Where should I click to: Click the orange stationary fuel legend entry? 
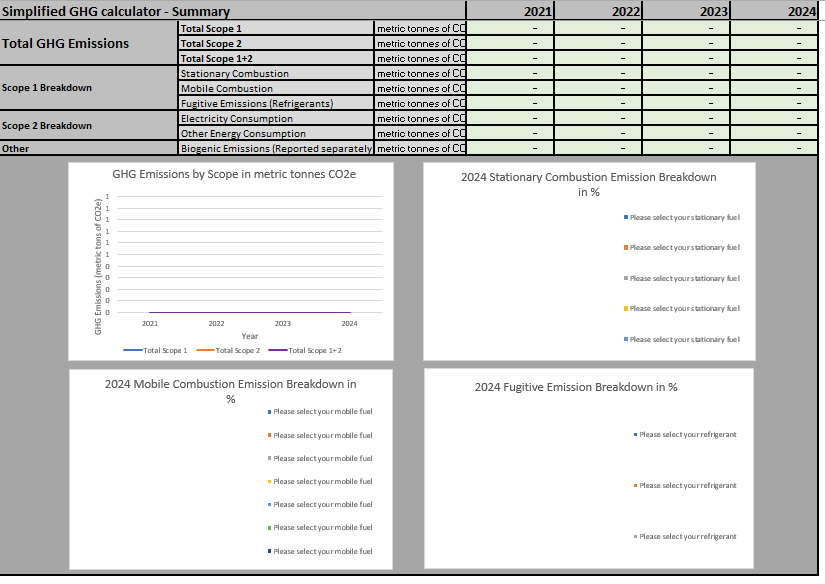683,247
